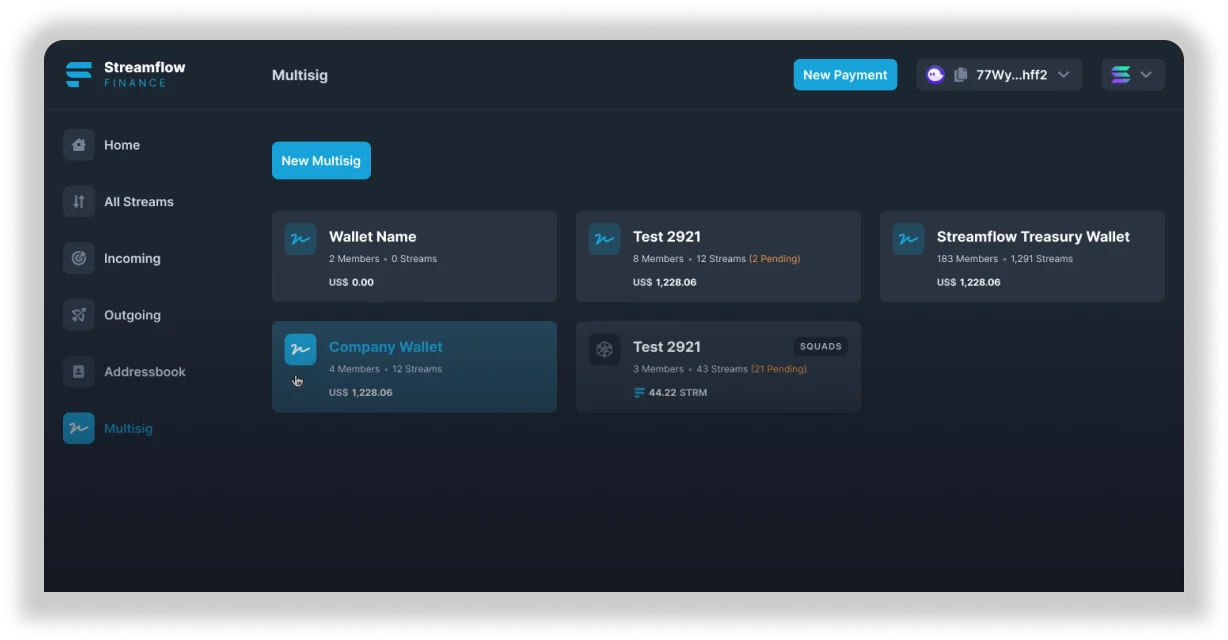Viewport: 1228px width, 640px height.
Task: Copy the wallet address with copy icon
Action: pos(961,75)
